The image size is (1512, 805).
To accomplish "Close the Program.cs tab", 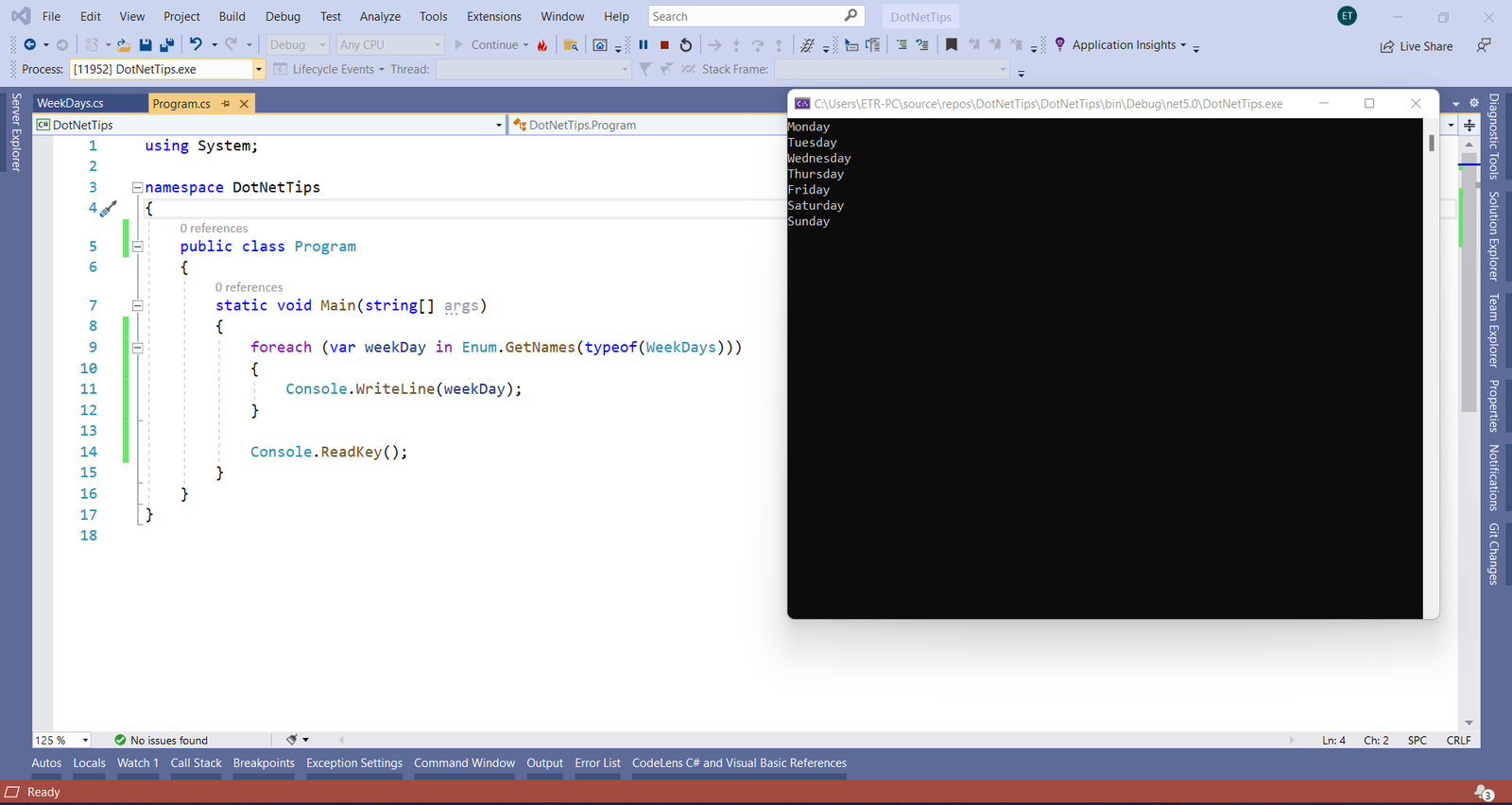I will tap(244, 104).
